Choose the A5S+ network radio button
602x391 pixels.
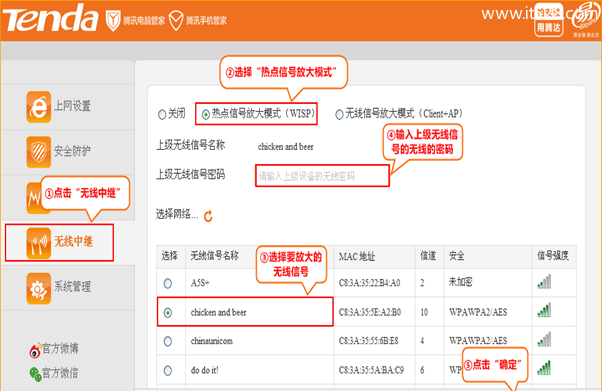pyautogui.click(x=168, y=283)
